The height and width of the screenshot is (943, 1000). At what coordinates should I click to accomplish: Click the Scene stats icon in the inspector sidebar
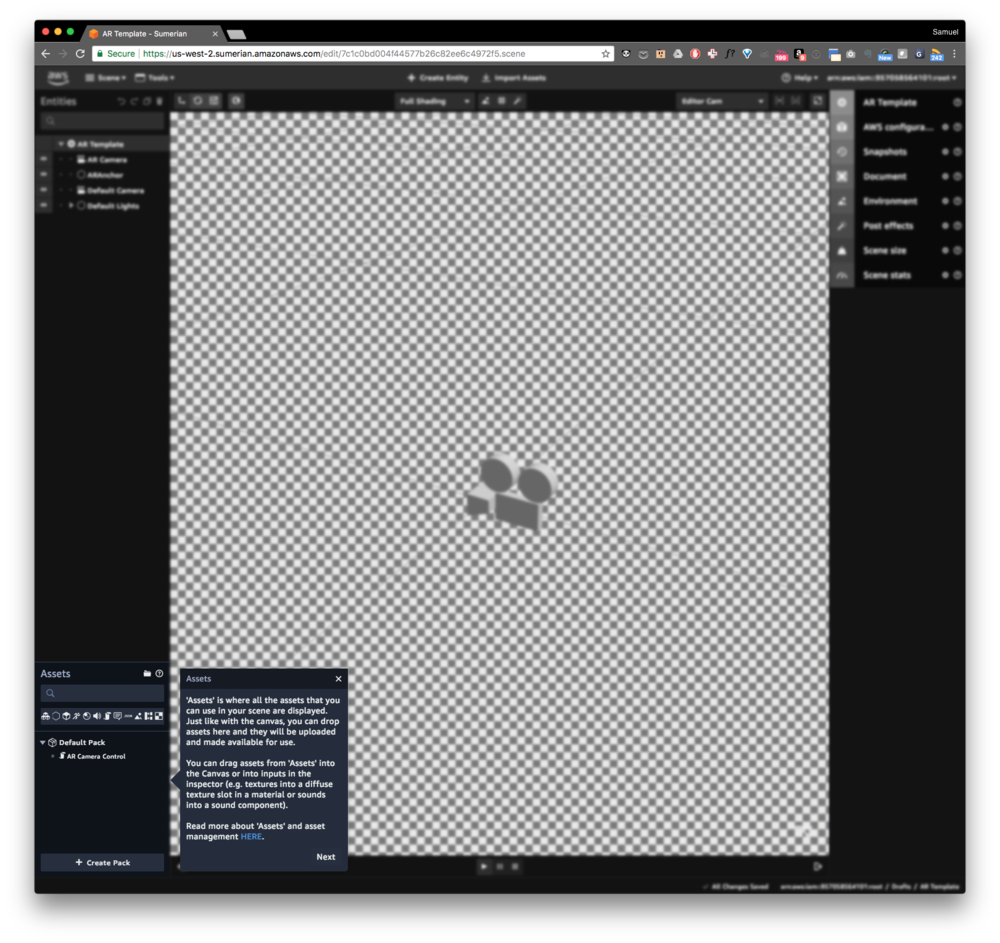click(843, 275)
